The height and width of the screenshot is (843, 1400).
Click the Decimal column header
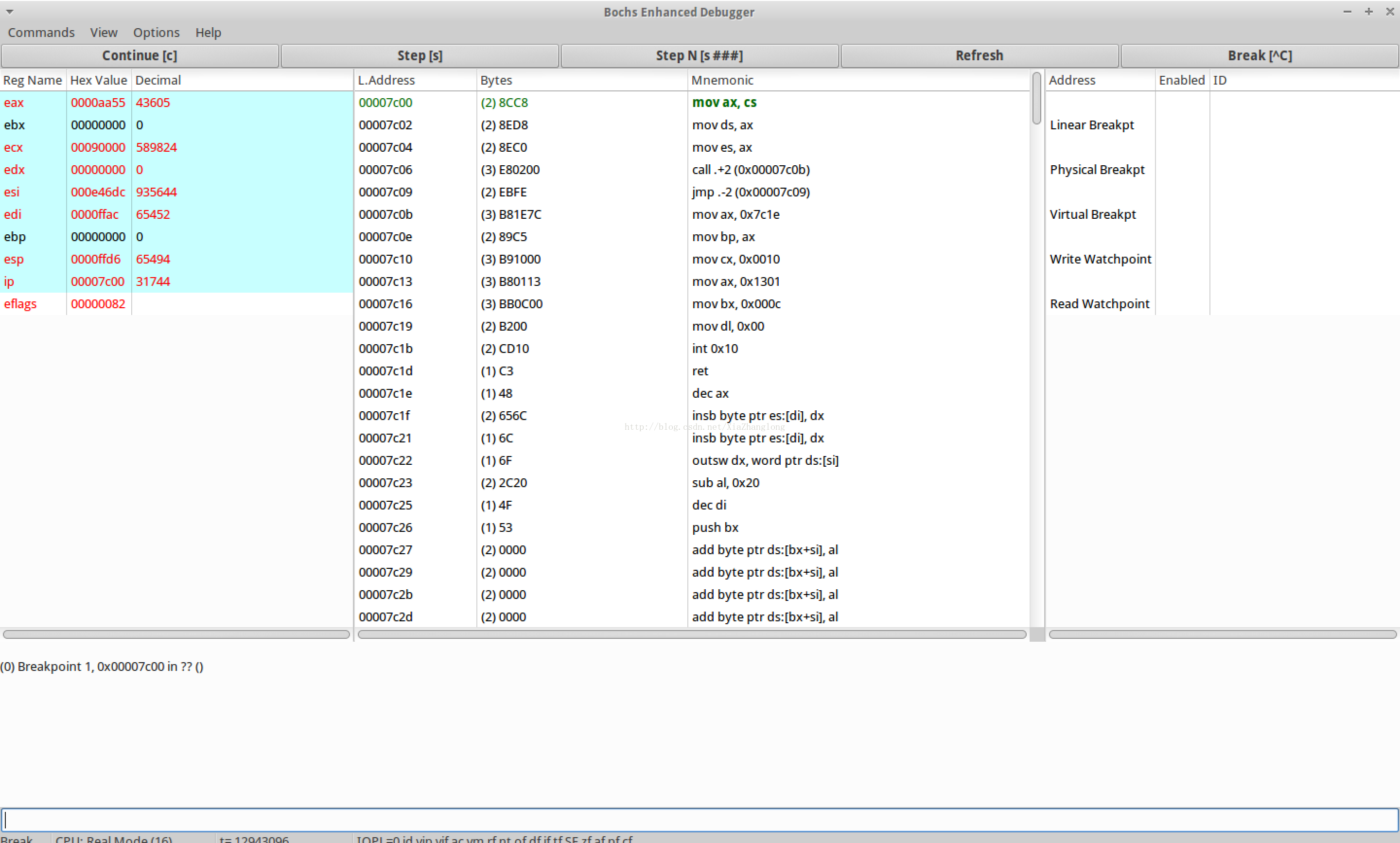[x=242, y=80]
